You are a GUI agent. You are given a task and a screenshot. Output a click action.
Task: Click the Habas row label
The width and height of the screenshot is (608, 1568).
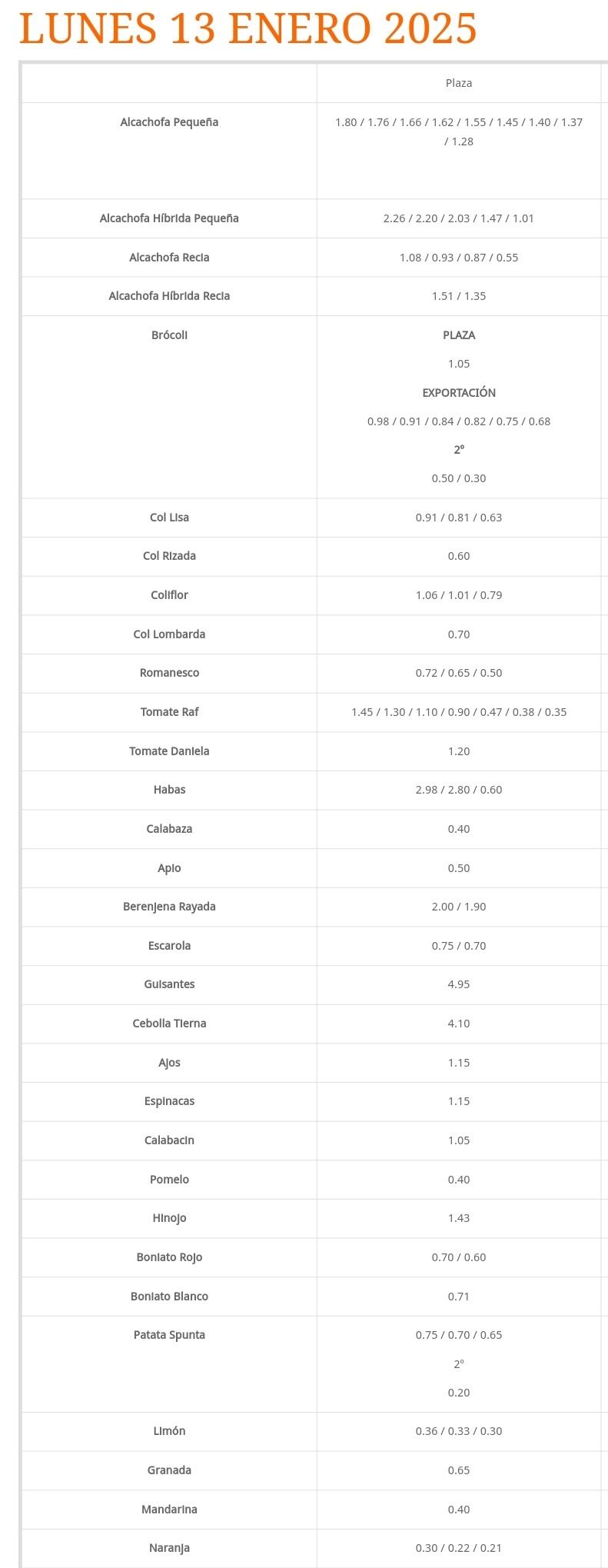[169, 790]
